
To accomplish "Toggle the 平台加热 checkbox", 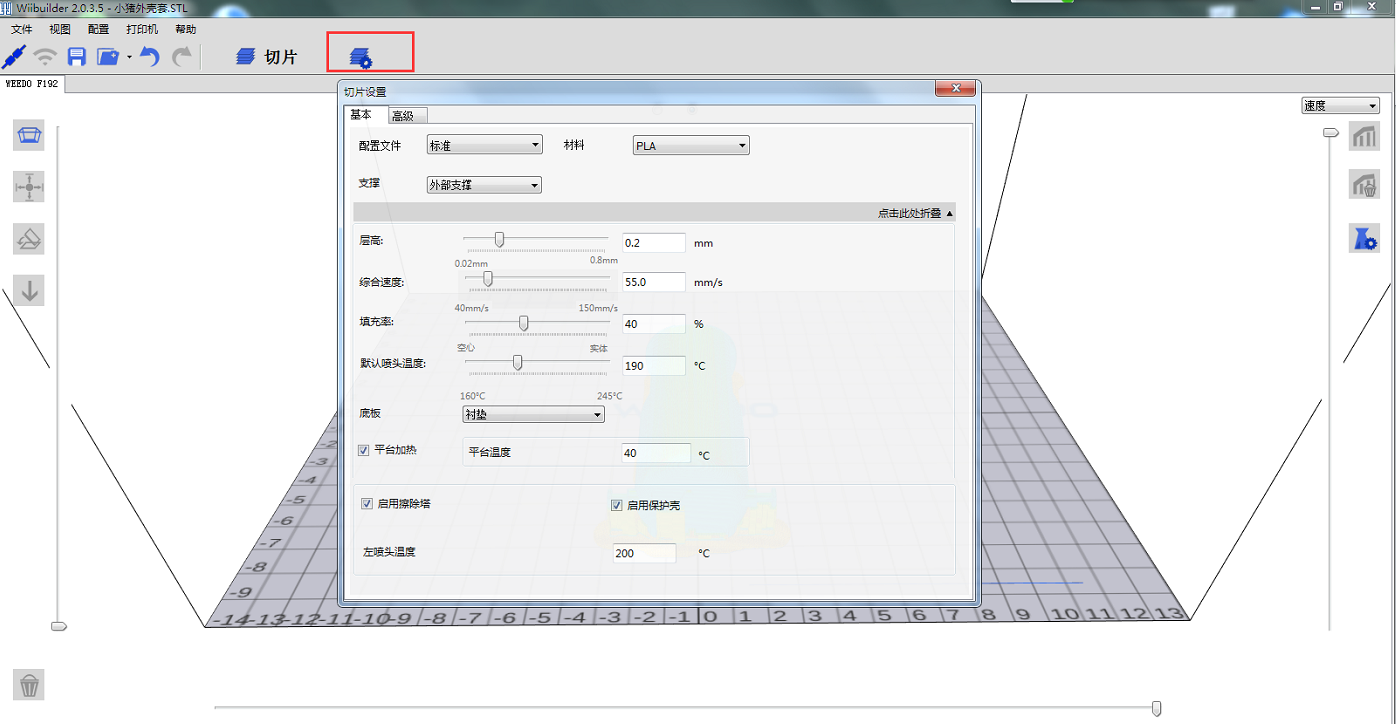I will [364, 450].
